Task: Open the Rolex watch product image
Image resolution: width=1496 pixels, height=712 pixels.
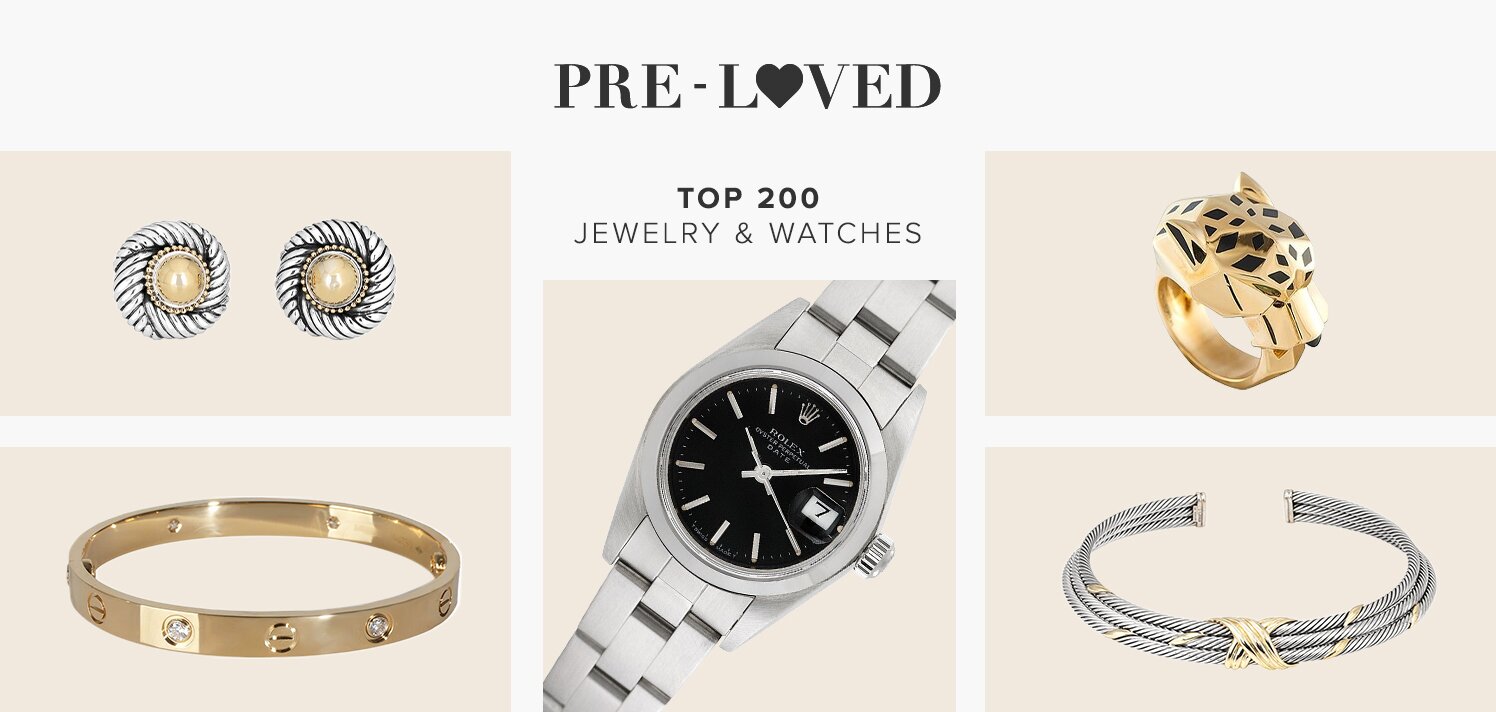Action: coord(749,496)
